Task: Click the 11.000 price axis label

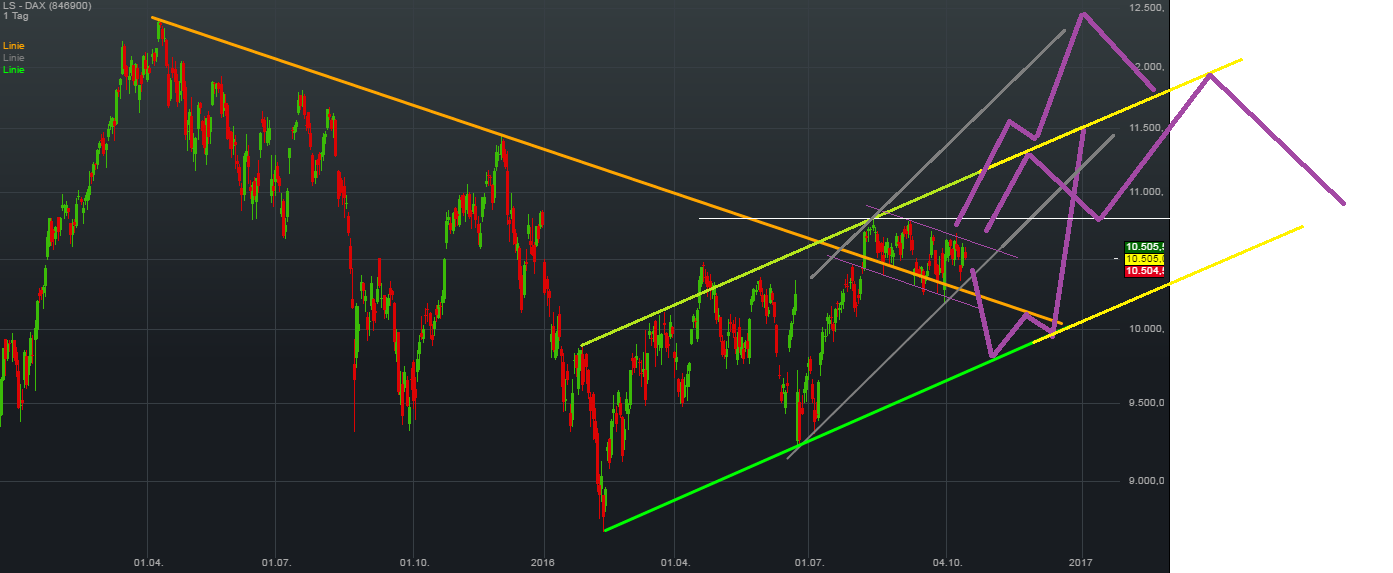Action: 1148,191
